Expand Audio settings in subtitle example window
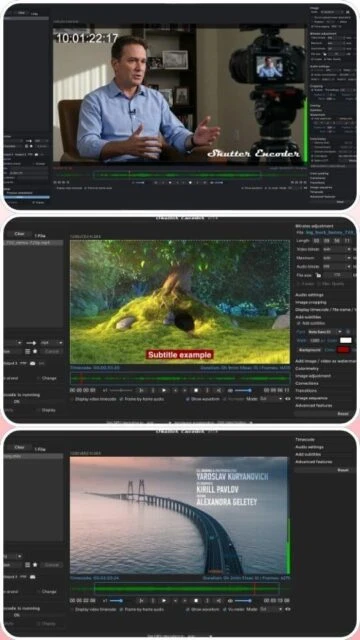The height and width of the screenshot is (640, 360). click(309, 295)
